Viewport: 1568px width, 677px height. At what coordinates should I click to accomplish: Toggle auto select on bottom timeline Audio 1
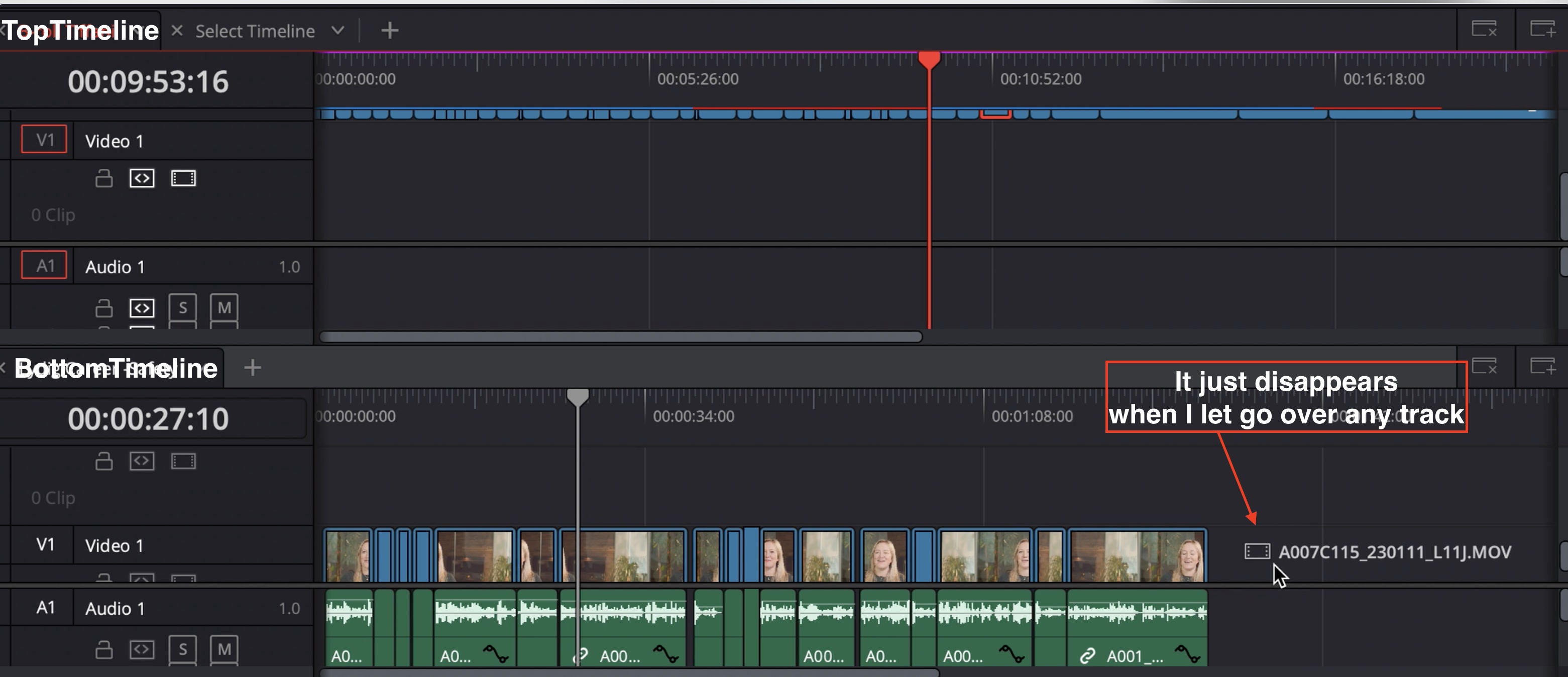pos(142,649)
